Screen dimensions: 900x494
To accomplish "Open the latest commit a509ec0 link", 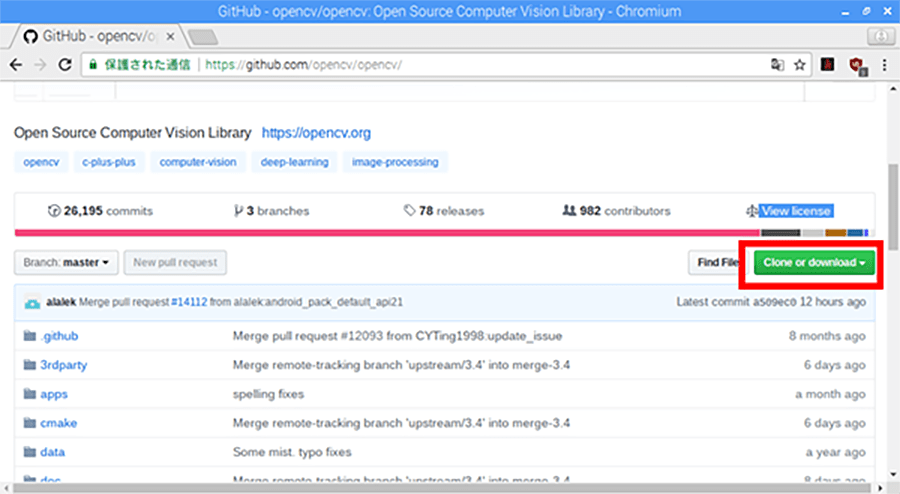I will tap(775, 302).
